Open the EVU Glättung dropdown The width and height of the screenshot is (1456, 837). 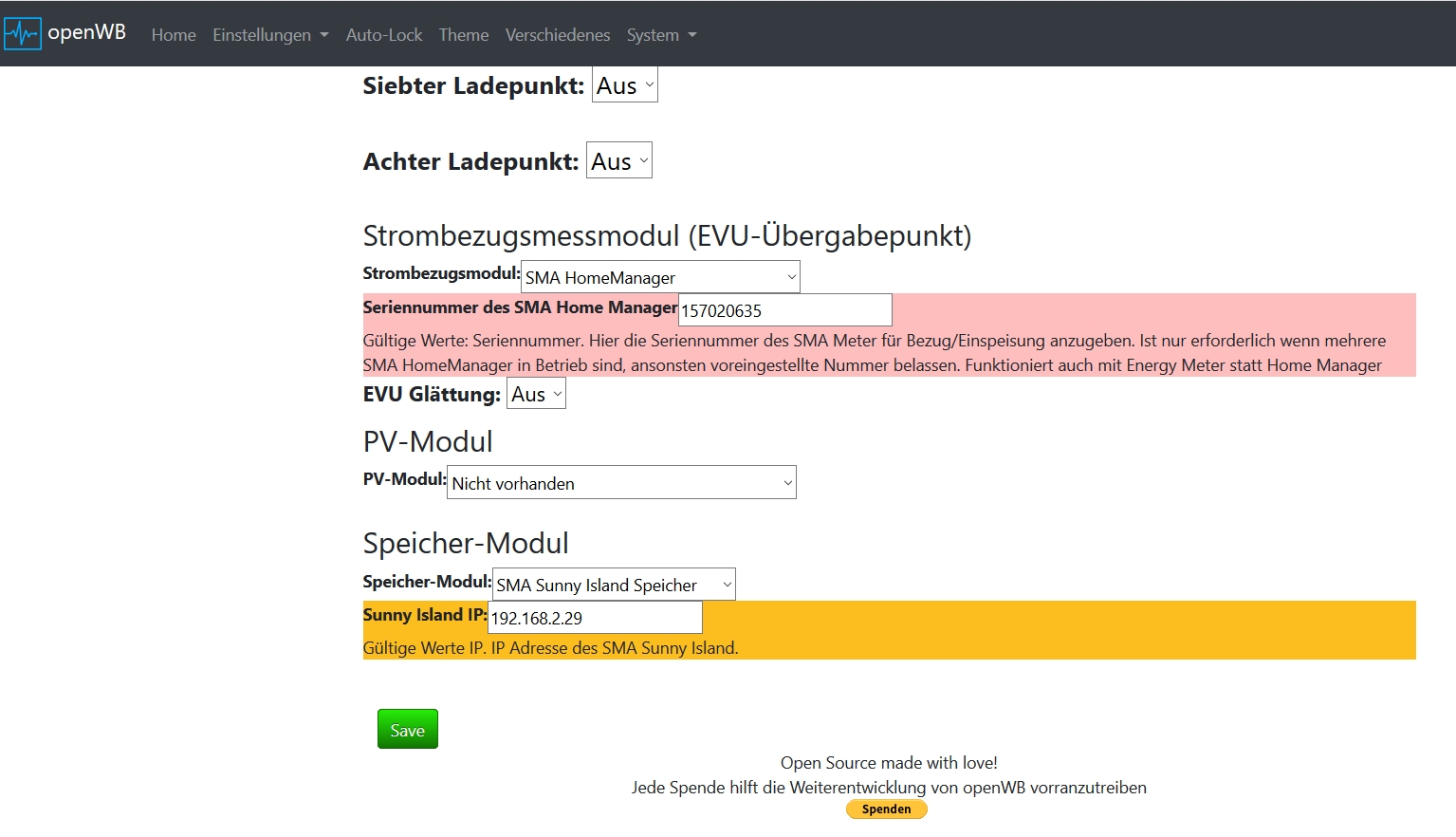pyautogui.click(x=536, y=394)
